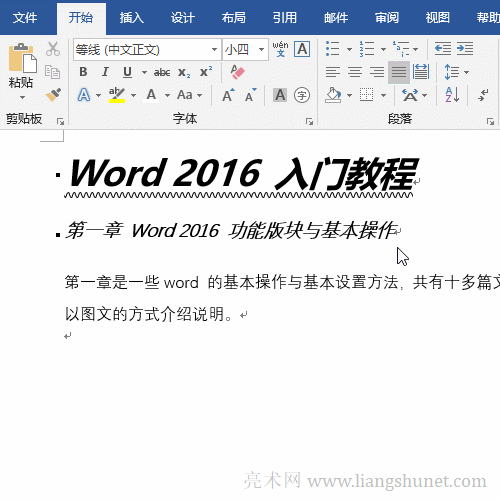Toggle Italic formatting
This screenshot has height=500, width=500.
pos(105,72)
